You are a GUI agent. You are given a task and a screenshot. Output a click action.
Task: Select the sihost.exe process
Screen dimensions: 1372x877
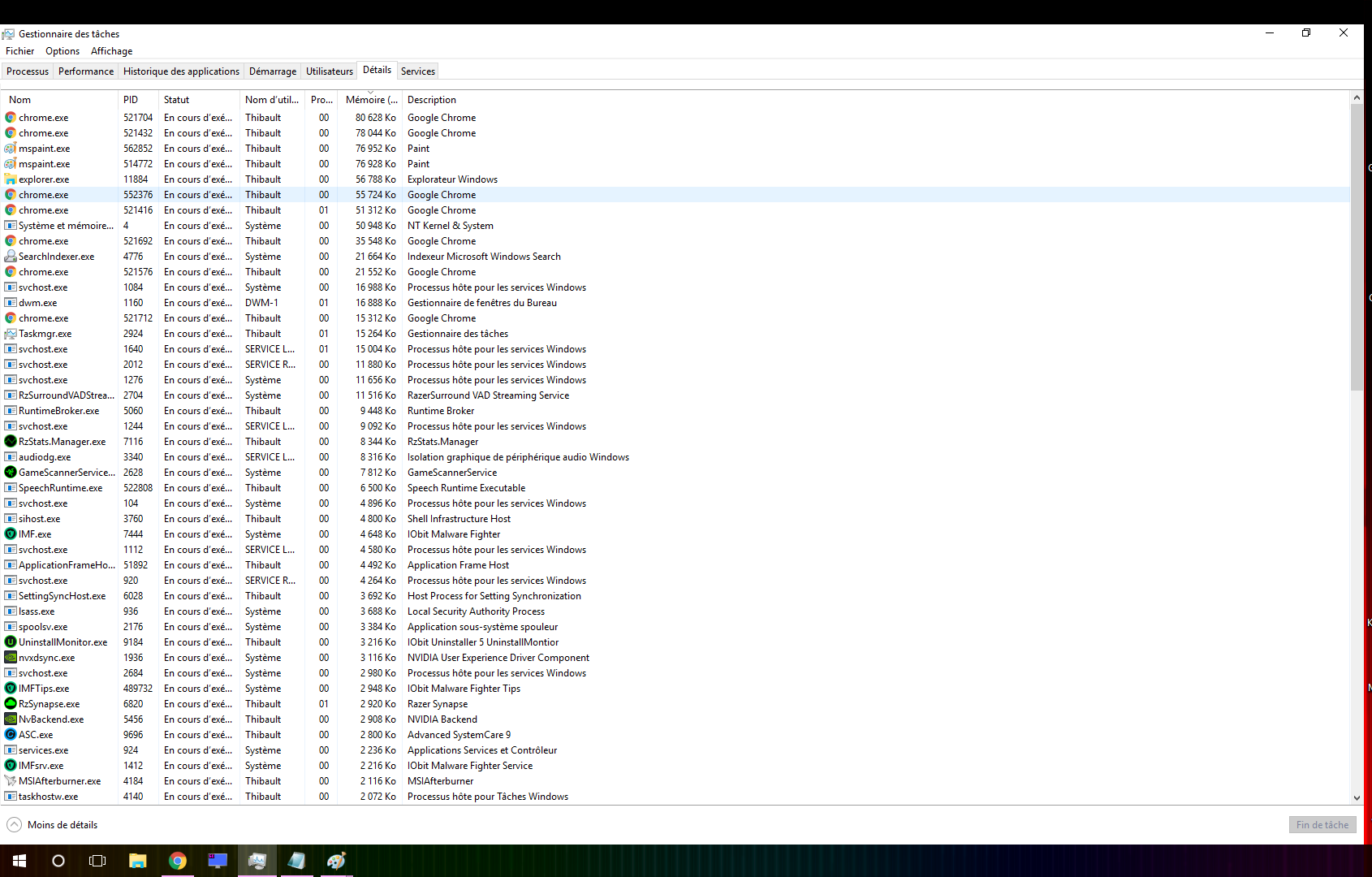676,519
